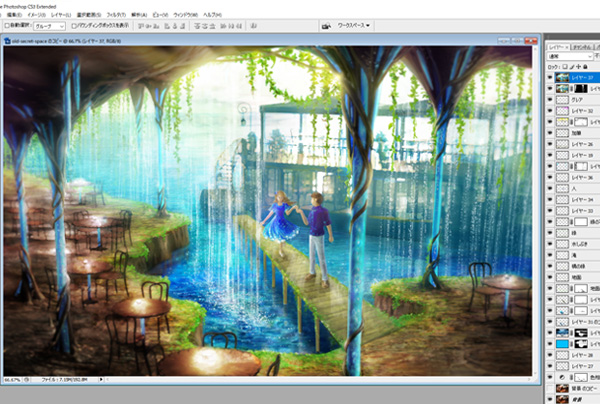Enable the 自動選択 checkbox
The height and width of the screenshot is (404, 600).
pyautogui.click(x=7, y=26)
